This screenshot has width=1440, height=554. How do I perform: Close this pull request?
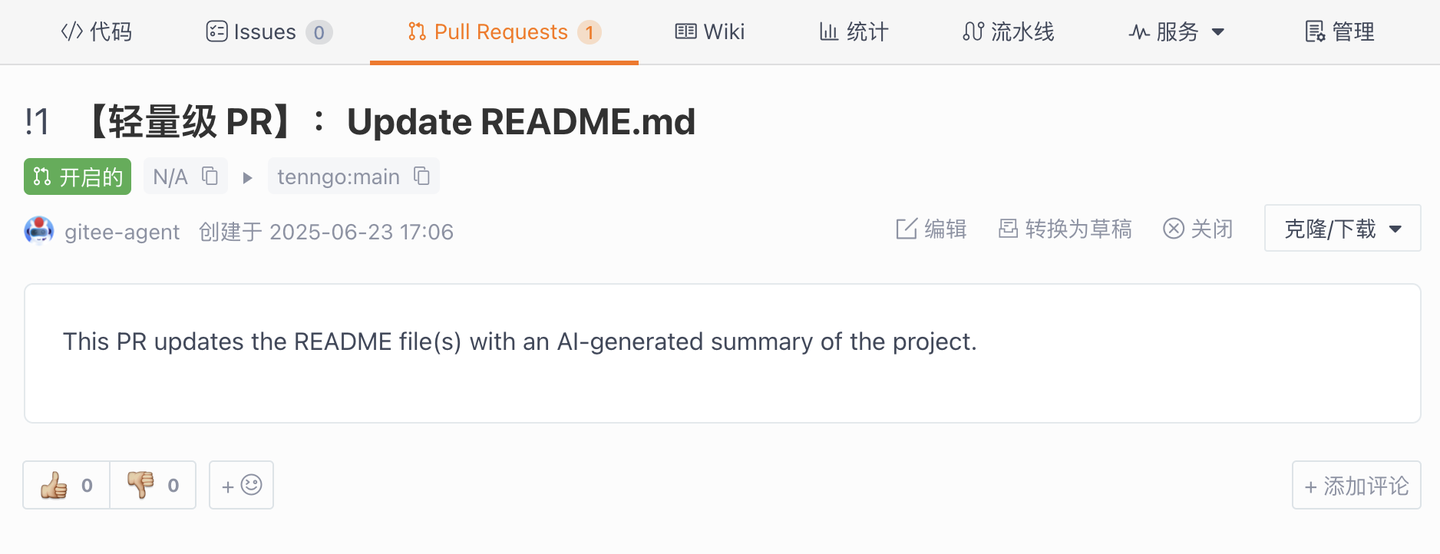[x=1198, y=230]
